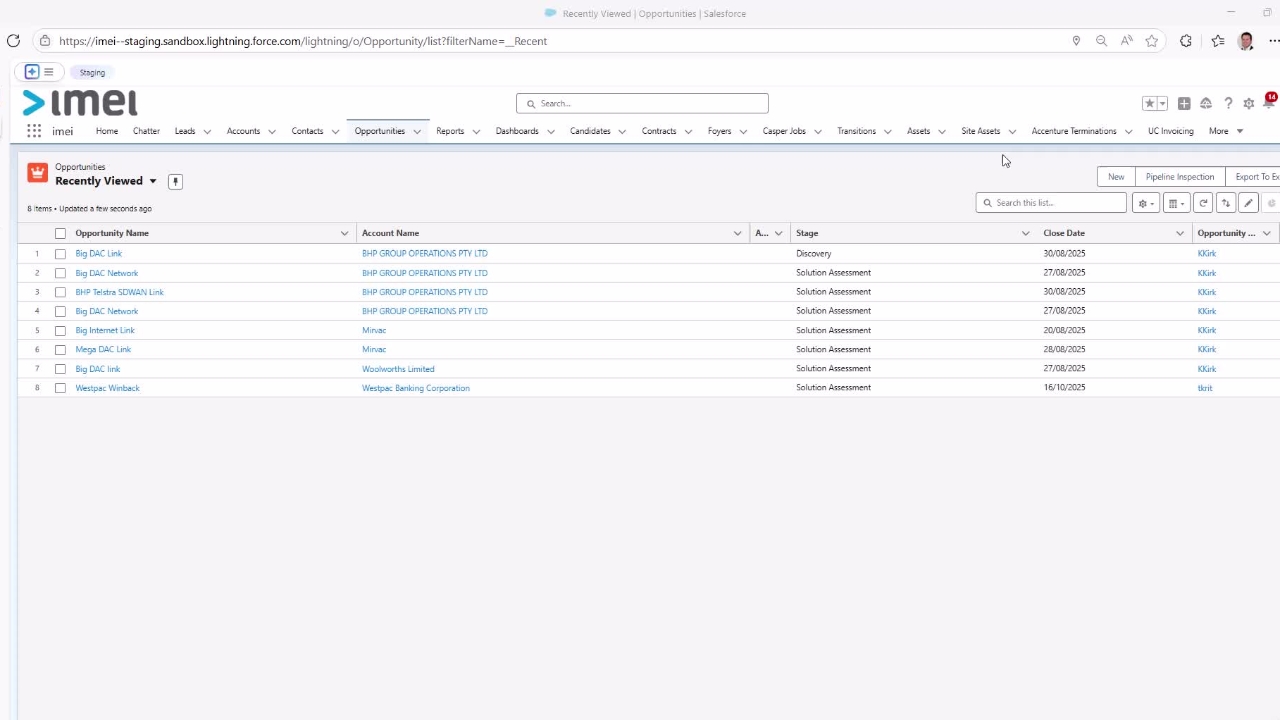Open Opportunity Name column actions chevron
The image size is (1280, 720).
click(x=345, y=233)
